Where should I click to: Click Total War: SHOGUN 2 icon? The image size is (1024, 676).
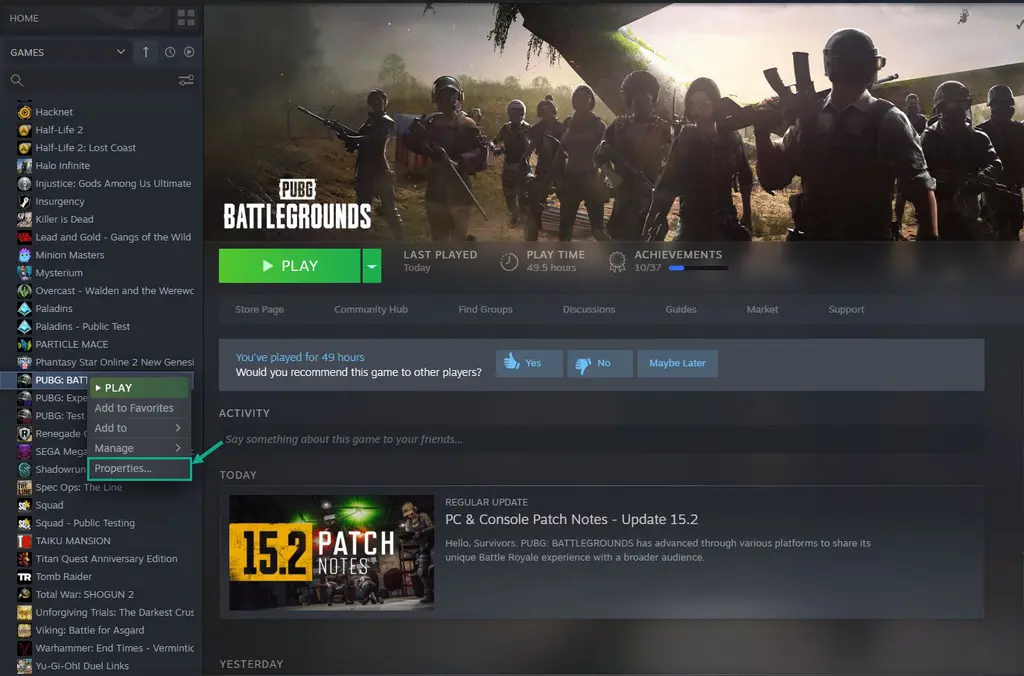click(24, 594)
